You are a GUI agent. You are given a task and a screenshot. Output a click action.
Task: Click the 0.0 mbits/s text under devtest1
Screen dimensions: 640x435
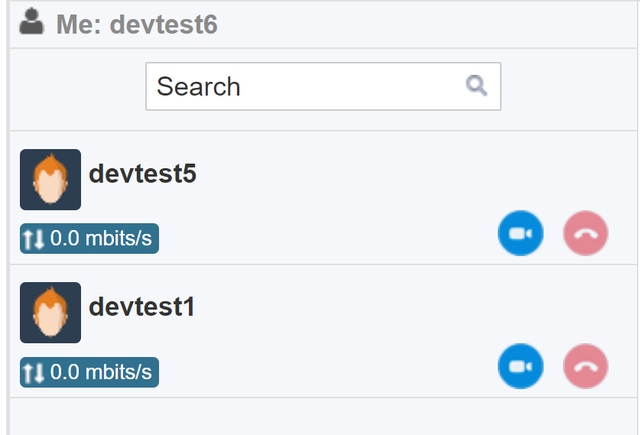coord(101,373)
